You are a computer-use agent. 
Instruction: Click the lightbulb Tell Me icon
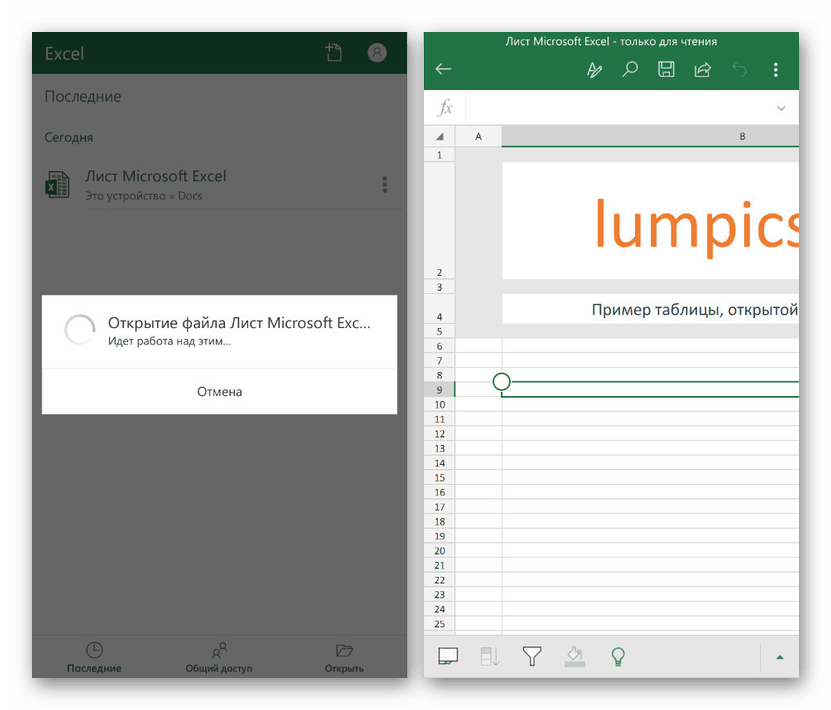[618, 656]
